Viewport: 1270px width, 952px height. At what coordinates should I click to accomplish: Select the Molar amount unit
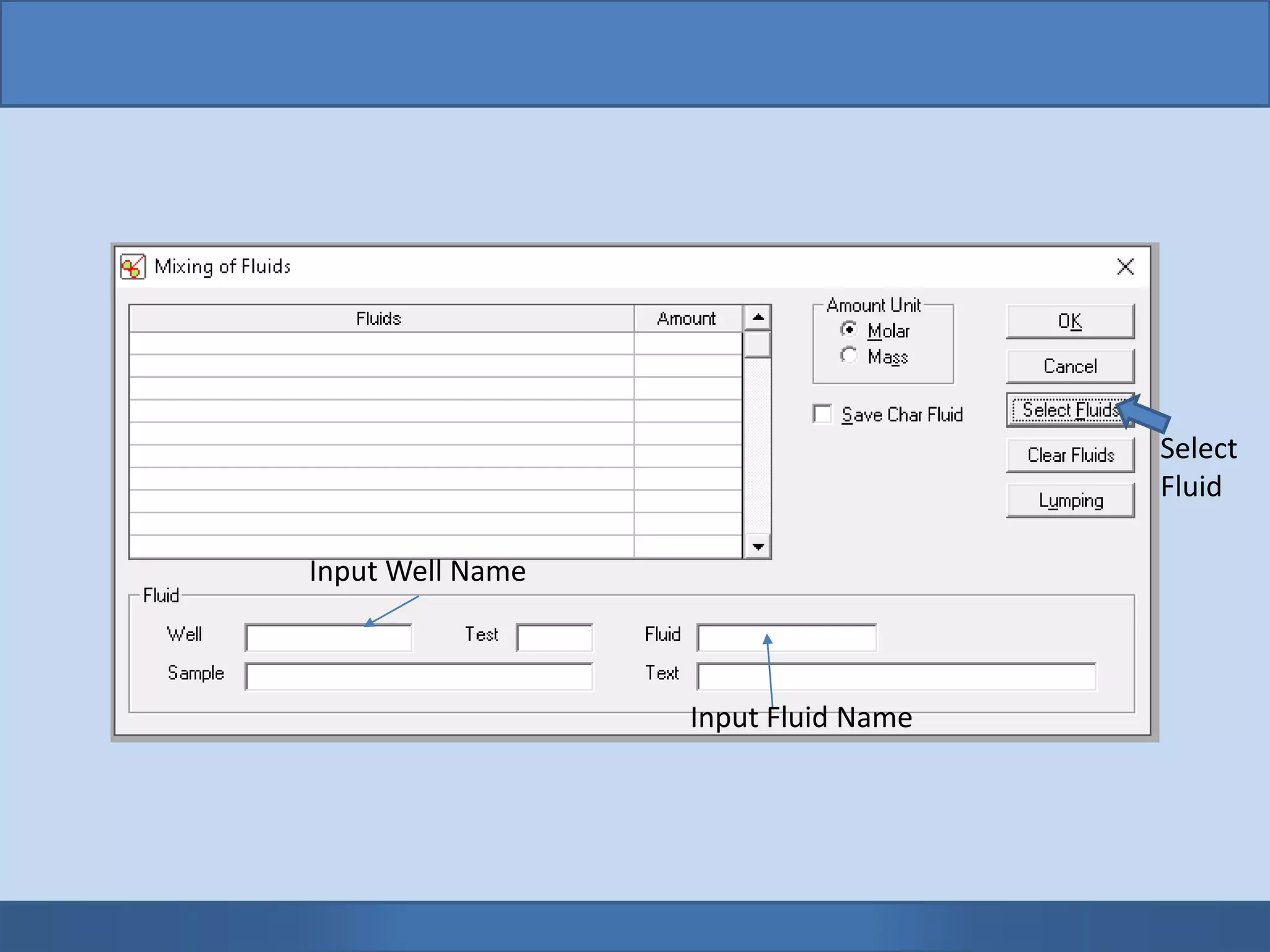click(x=849, y=329)
